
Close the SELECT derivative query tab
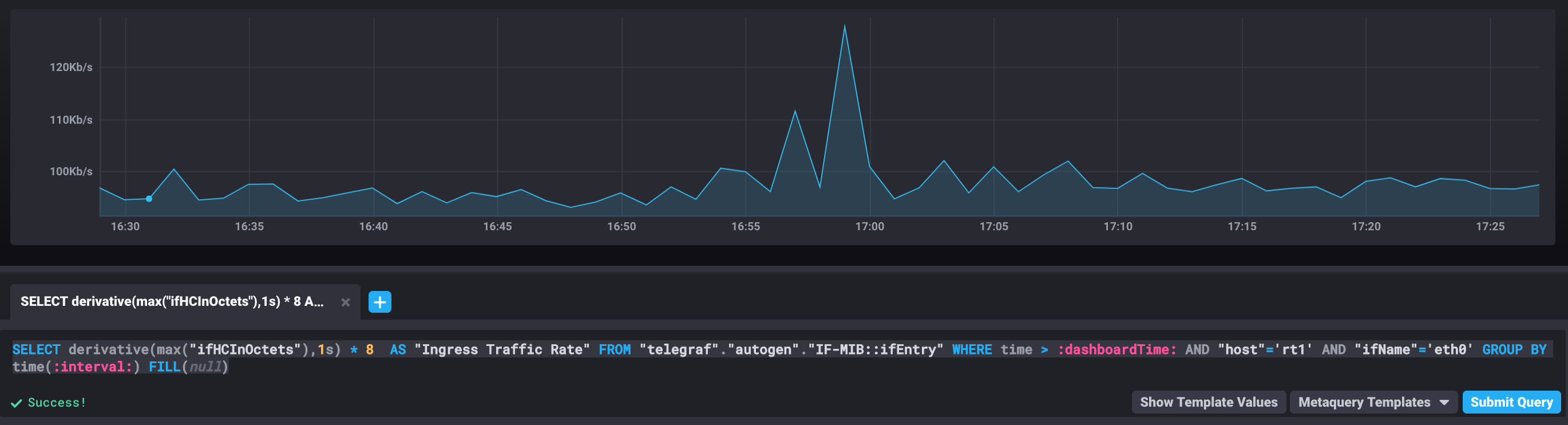pos(346,302)
